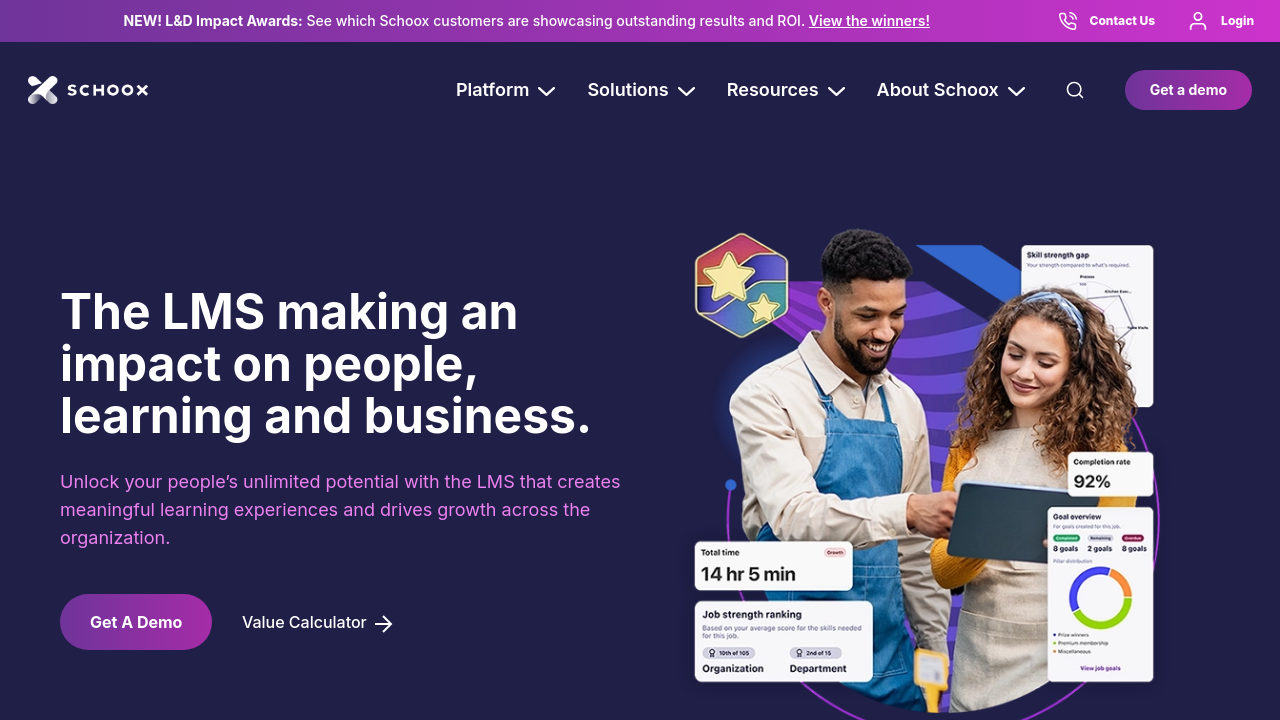Click the Schoox logo icon

click(43, 90)
